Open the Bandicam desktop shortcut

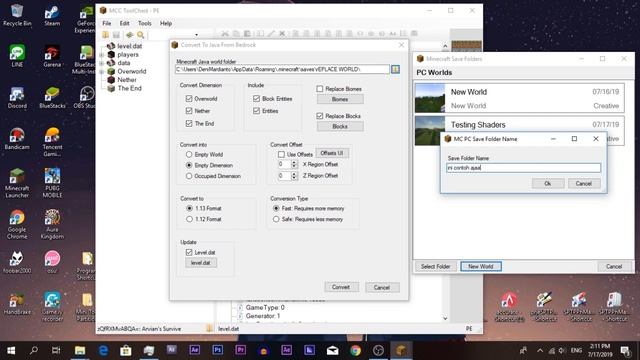[x=17, y=139]
